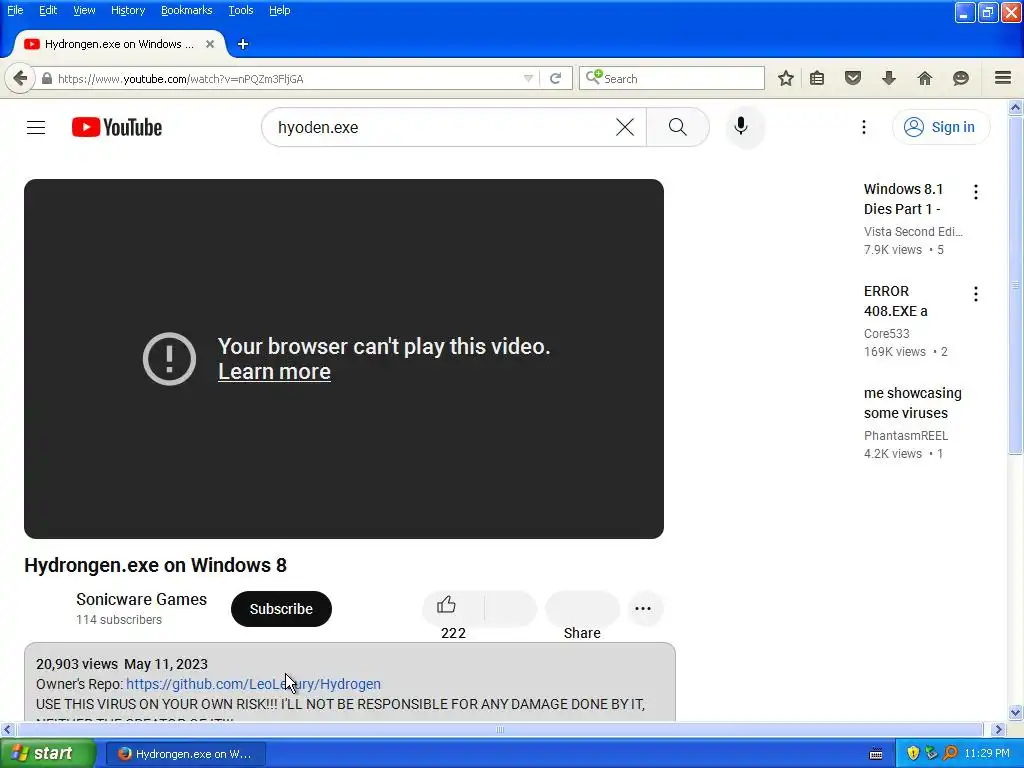Go to YouTube home via logo
The height and width of the screenshot is (768, 1024).
point(117,127)
